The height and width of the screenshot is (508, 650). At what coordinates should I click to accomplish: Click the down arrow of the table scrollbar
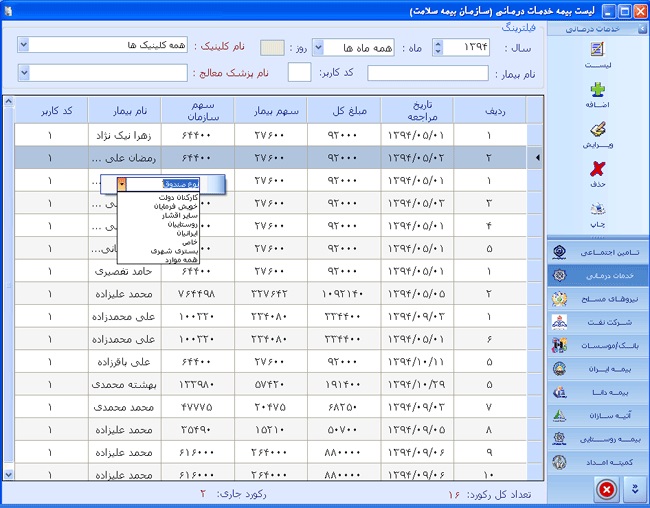point(8,474)
